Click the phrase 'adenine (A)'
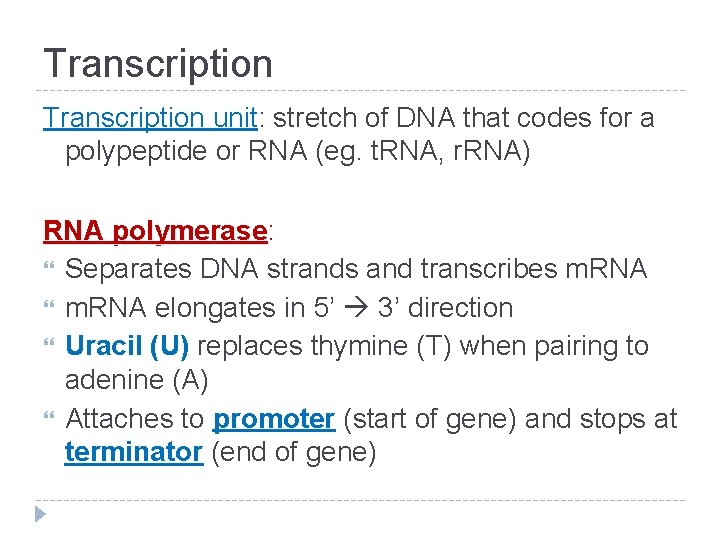The width and height of the screenshot is (720, 540). (x=137, y=380)
